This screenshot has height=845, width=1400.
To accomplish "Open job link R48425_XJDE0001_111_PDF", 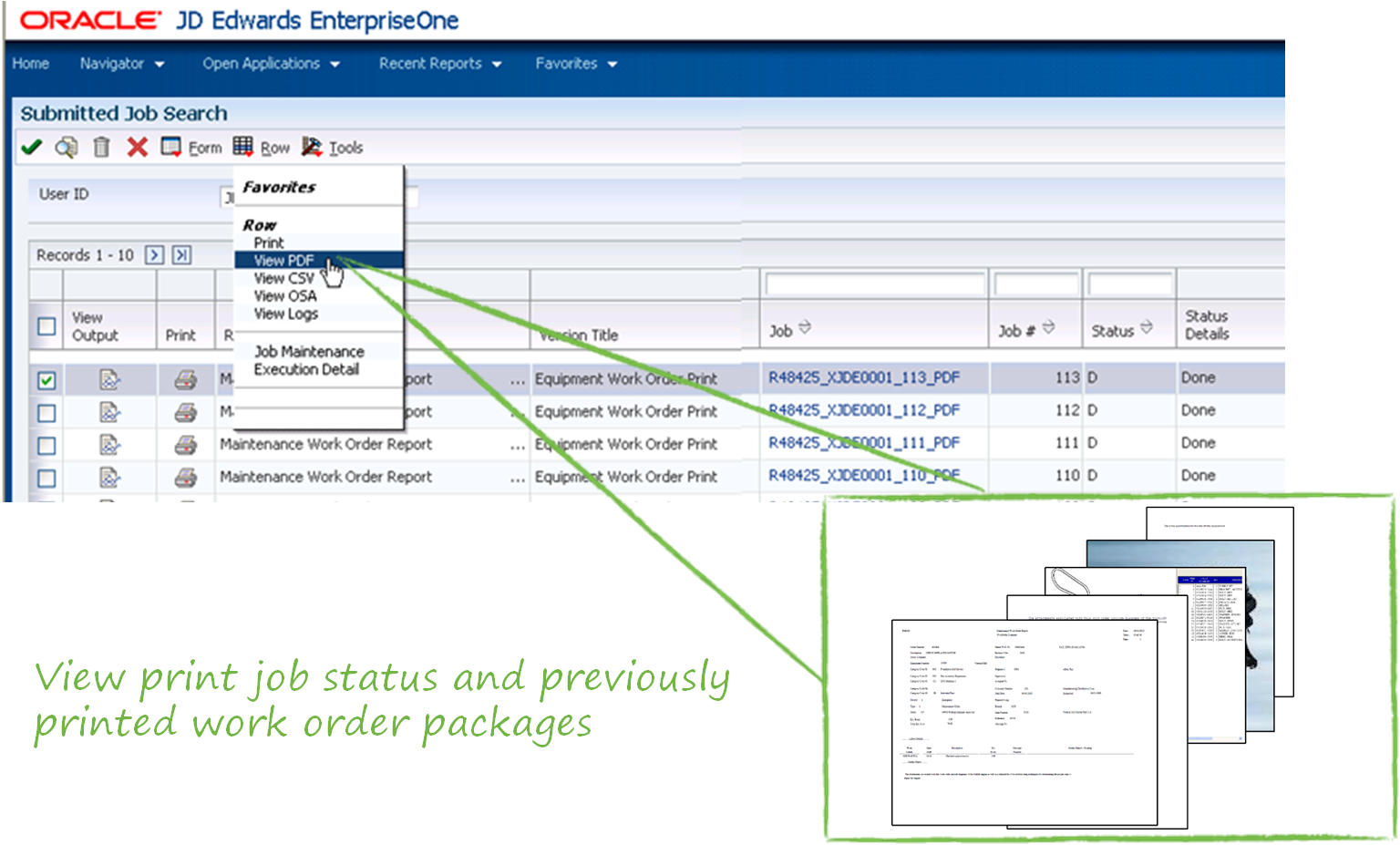I will (x=864, y=443).
